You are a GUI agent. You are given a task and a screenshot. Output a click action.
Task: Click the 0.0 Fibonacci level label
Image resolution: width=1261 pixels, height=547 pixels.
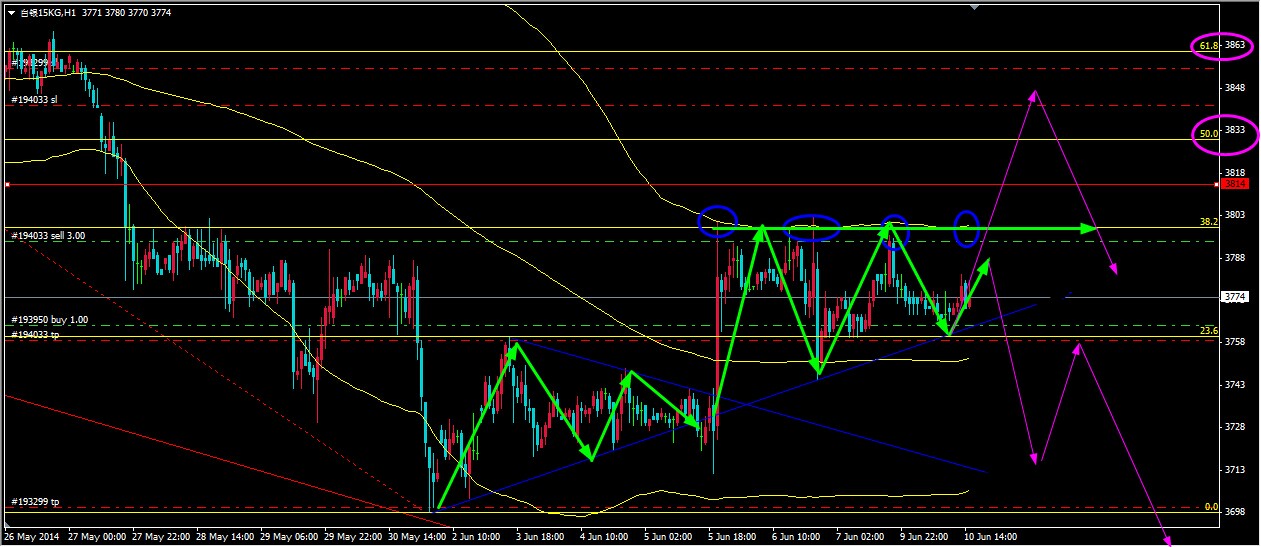click(x=1210, y=506)
